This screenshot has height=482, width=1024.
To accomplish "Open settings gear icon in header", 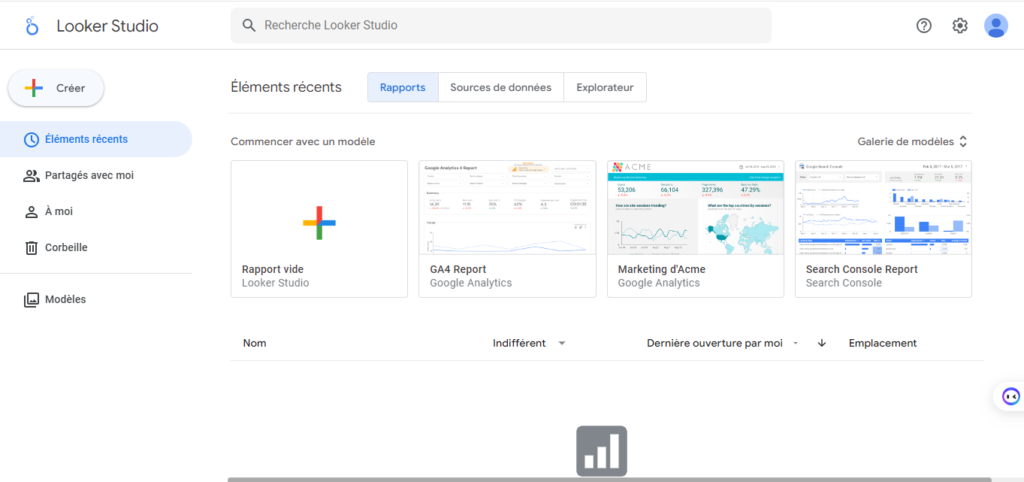I will click(x=959, y=26).
